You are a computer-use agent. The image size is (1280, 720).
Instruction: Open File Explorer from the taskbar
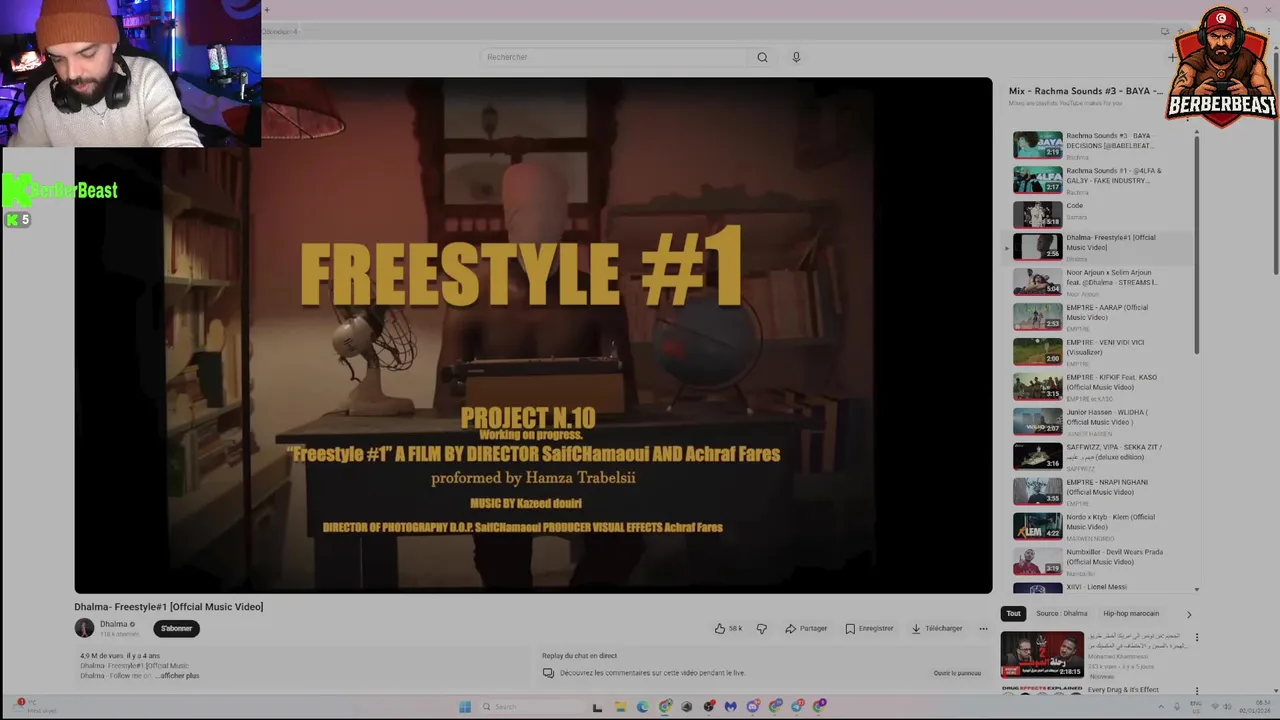(620, 707)
